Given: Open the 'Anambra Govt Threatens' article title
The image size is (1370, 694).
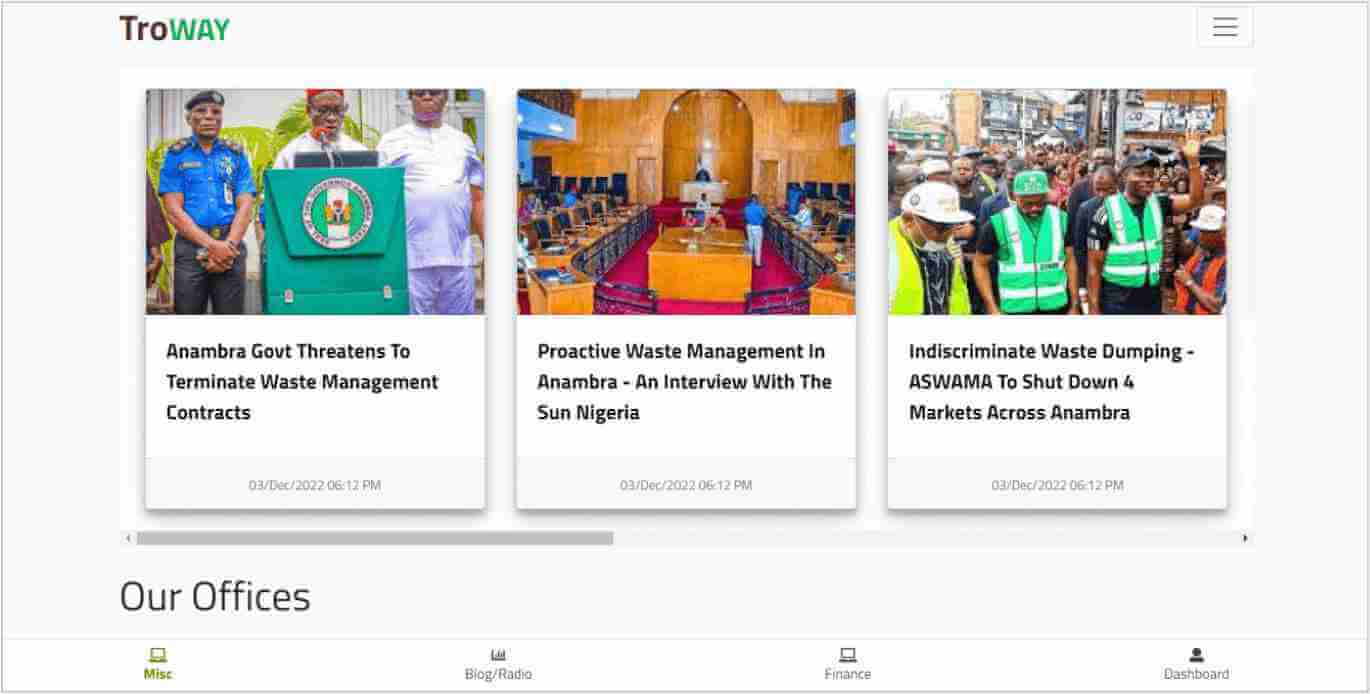Looking at the screenshot, I should point(302,382).
